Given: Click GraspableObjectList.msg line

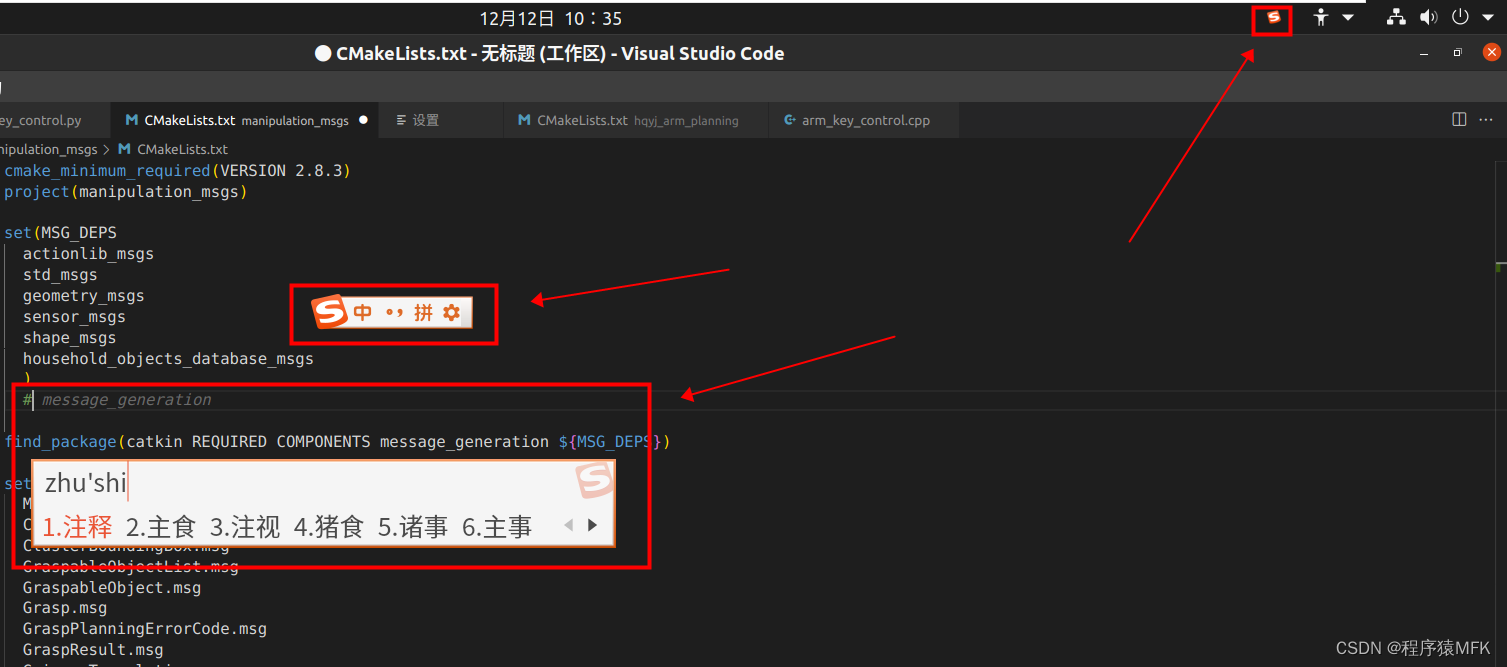Looking at the screenshot, I should click(x=131, y=567).
